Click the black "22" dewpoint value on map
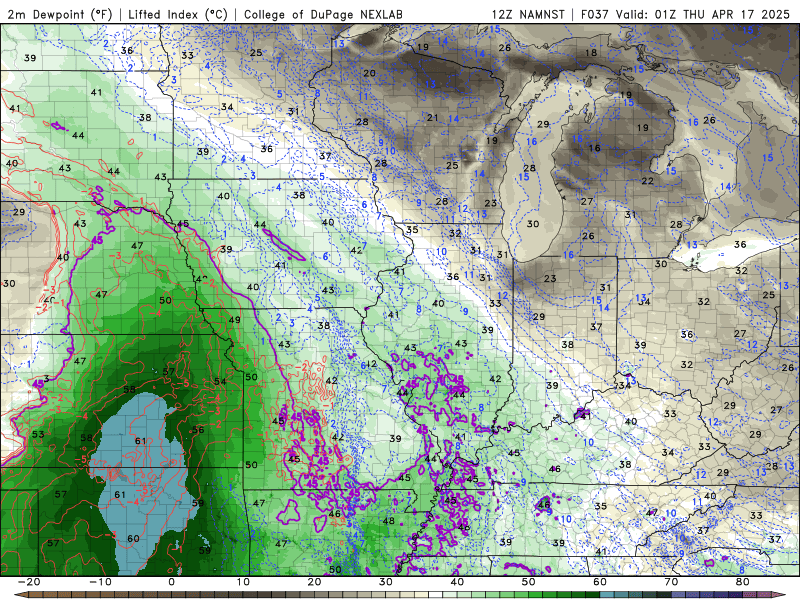 [x=647, y=181]
